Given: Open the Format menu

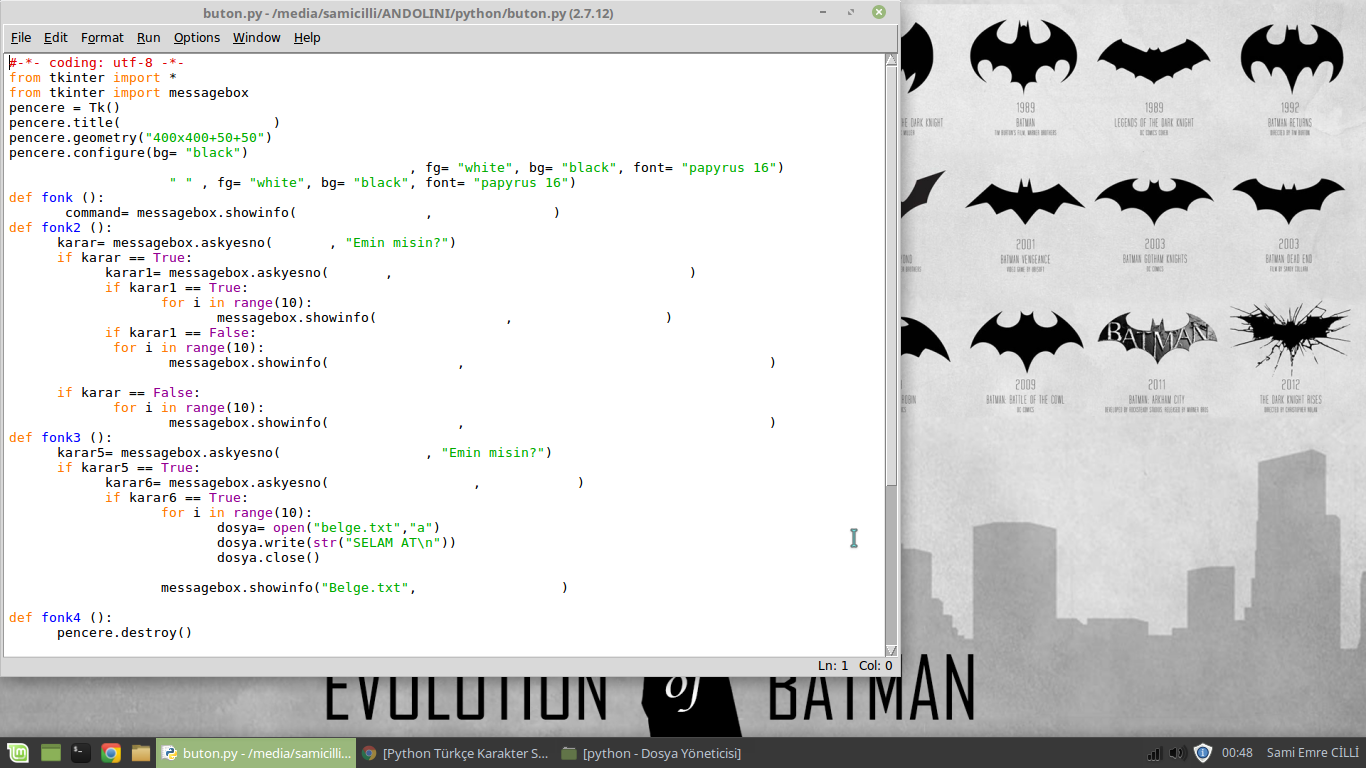Looking at the screenshot, I should coord(102,37).
